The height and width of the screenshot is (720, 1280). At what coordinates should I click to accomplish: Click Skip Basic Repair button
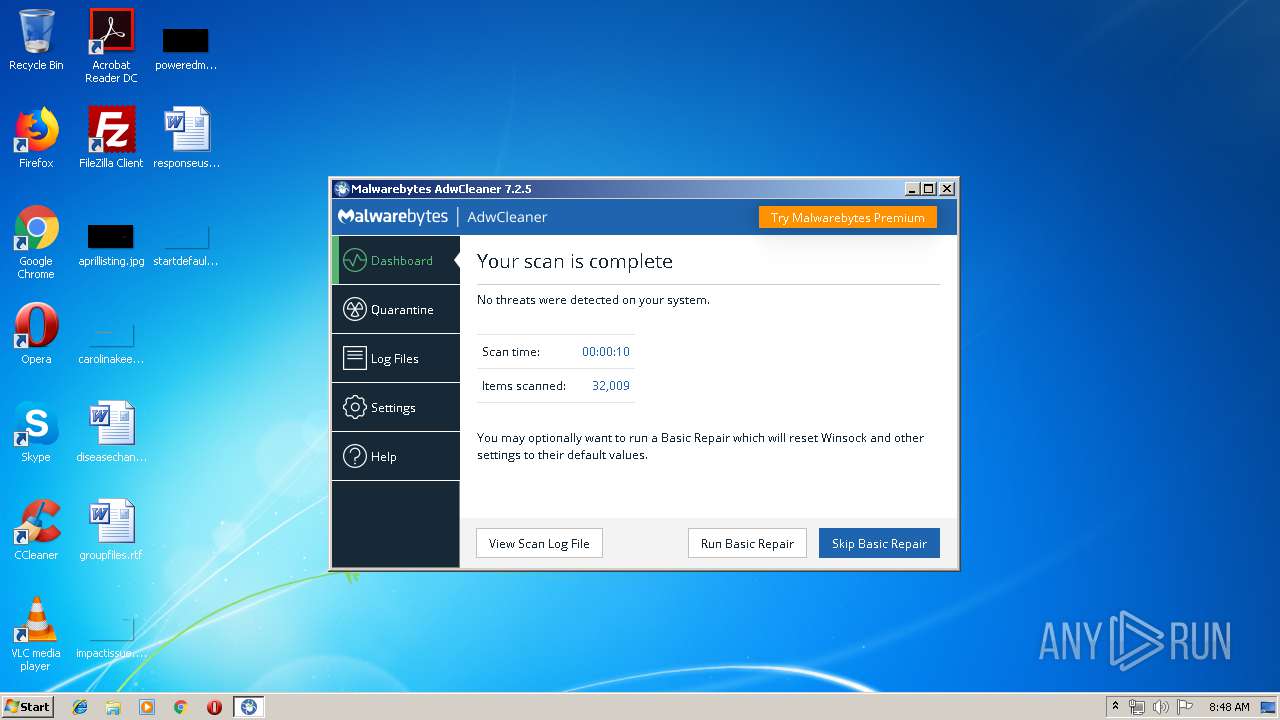click(879, 543)
